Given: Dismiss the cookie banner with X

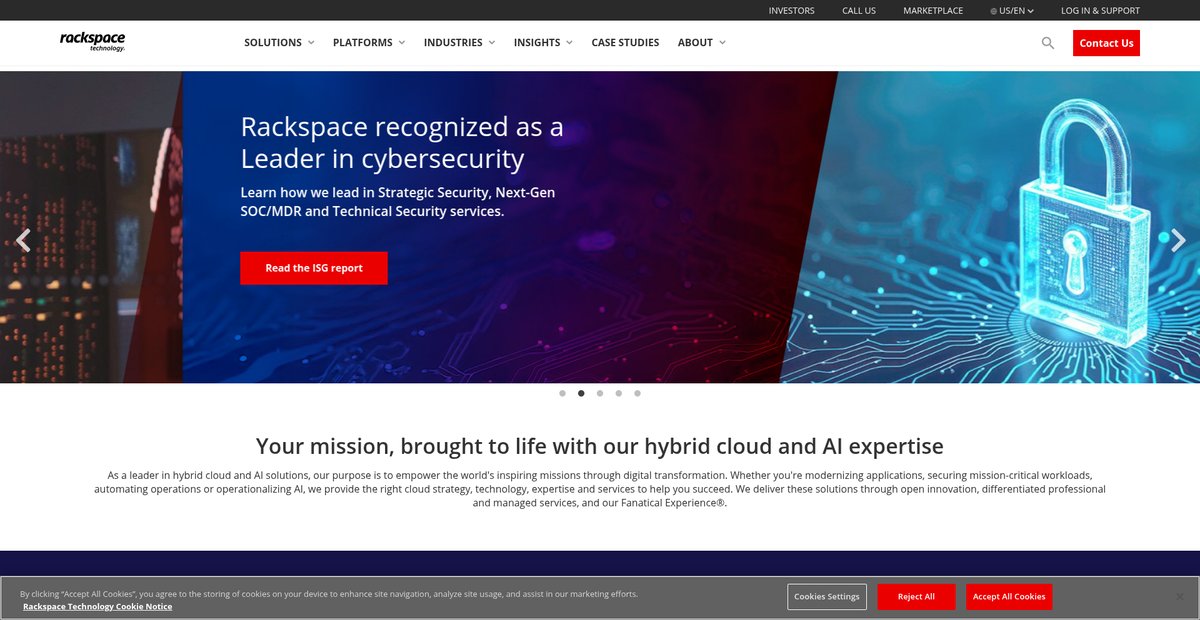Looking at the screenshot, I should click(1180, 597).
